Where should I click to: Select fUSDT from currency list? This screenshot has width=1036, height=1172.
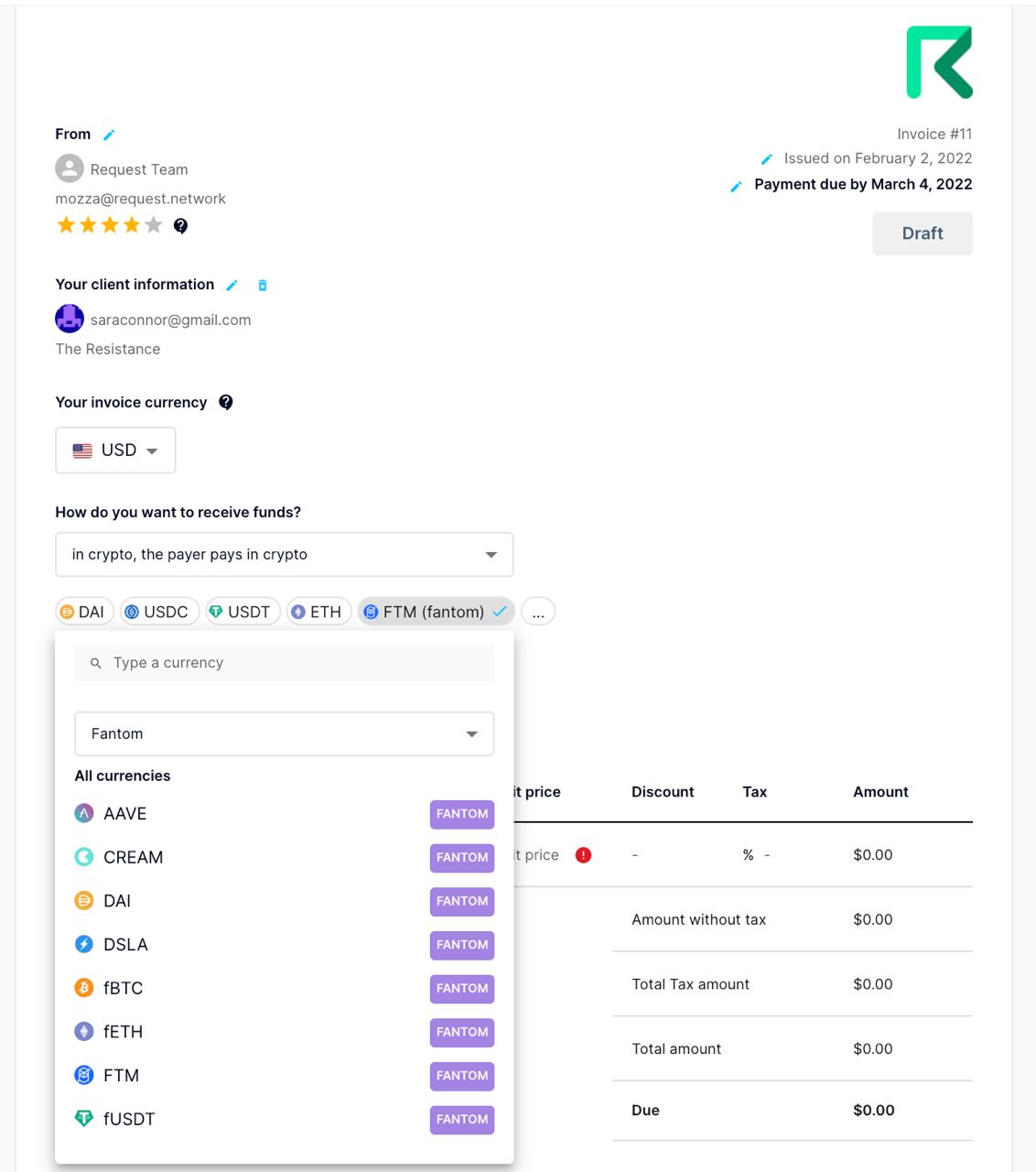tap(285, 1119)
